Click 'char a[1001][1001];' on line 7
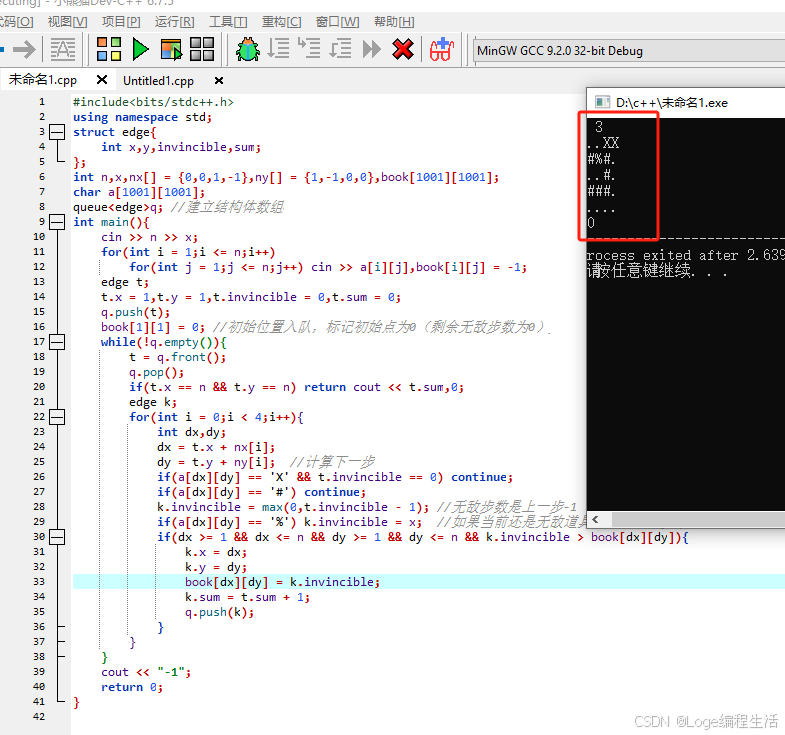This screenshot has width=785, height=735. click(x=139, y=192)
